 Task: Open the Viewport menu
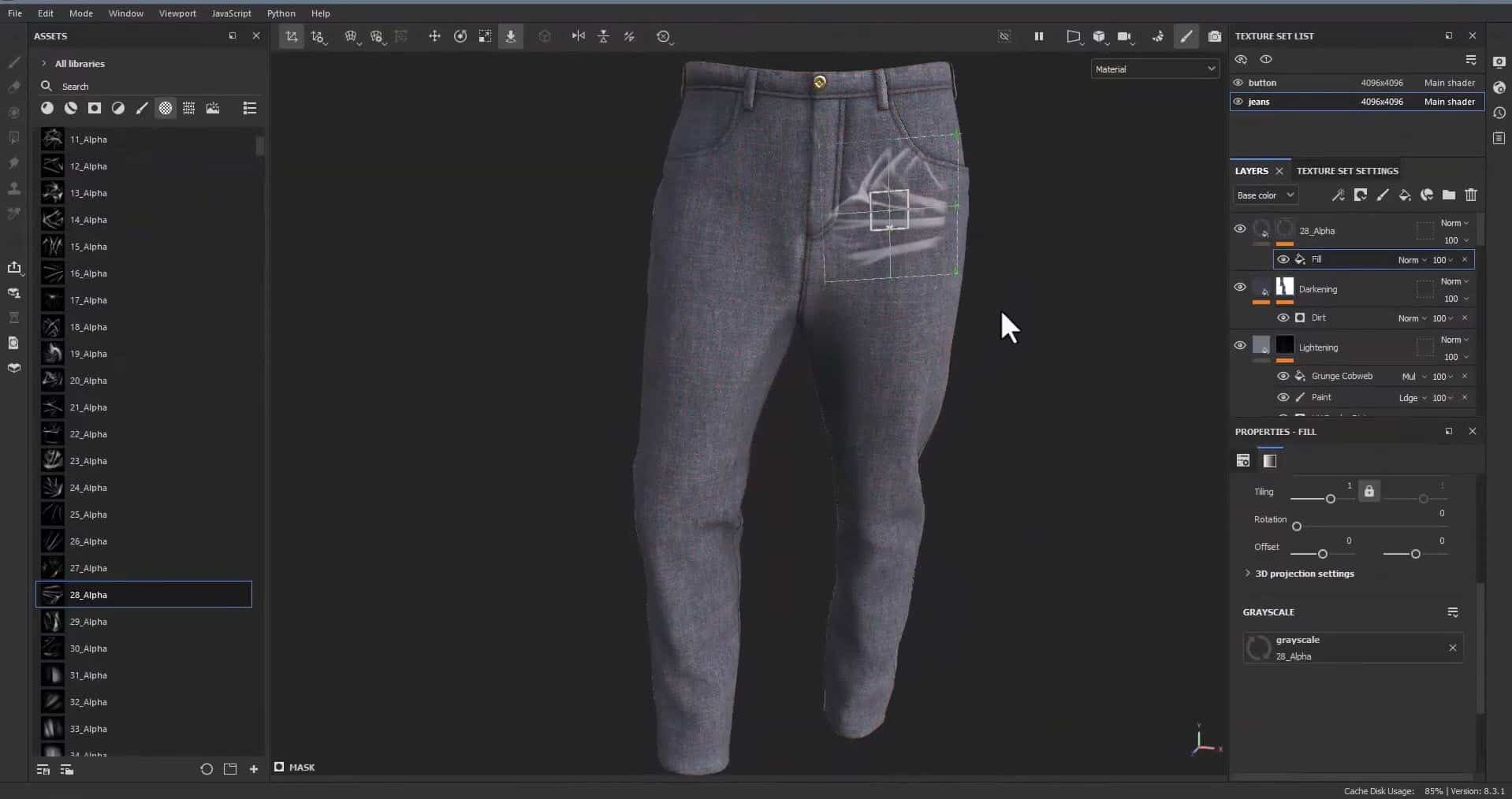[177, 13]
